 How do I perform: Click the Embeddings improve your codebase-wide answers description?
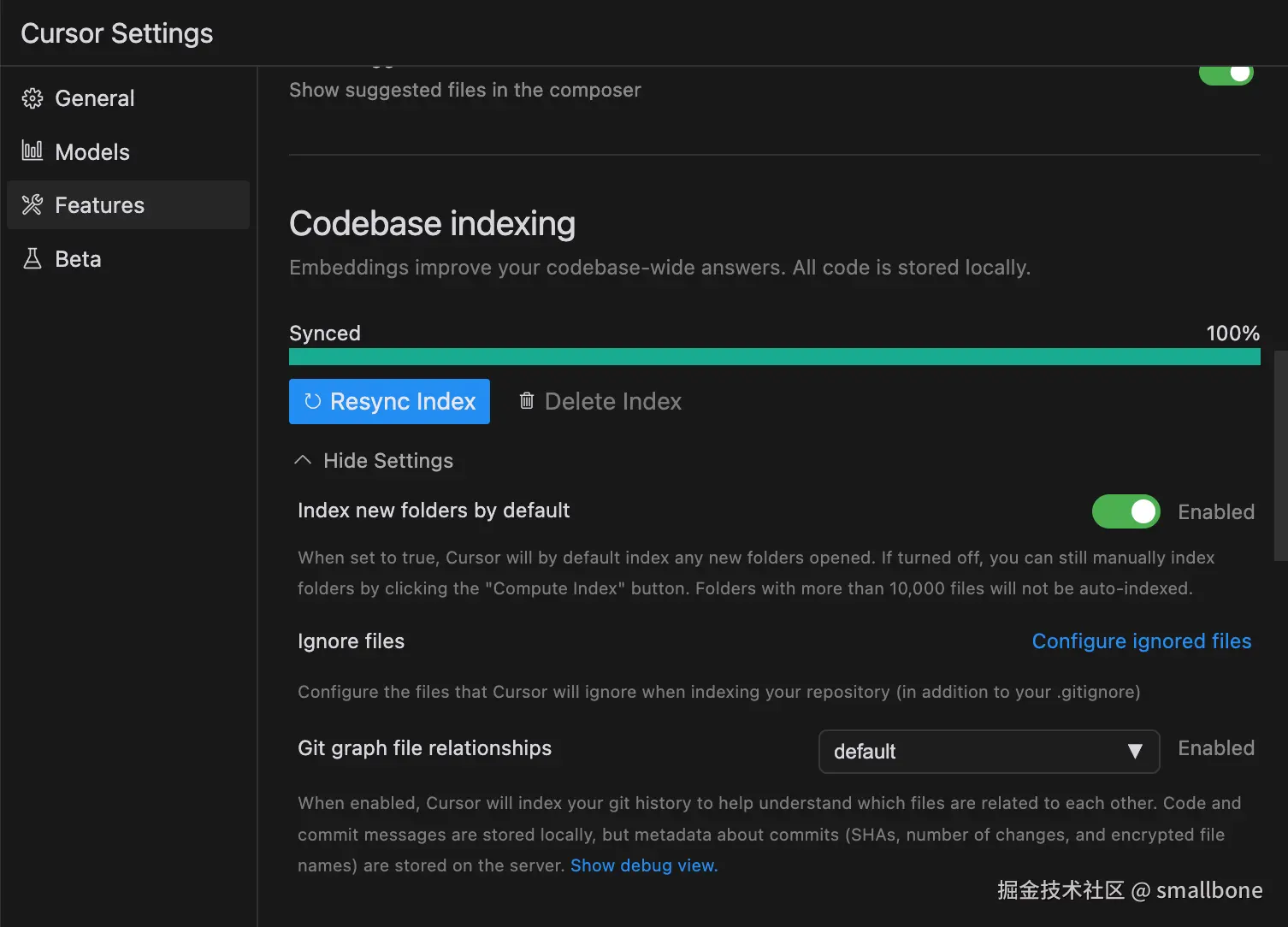(660, 268)
